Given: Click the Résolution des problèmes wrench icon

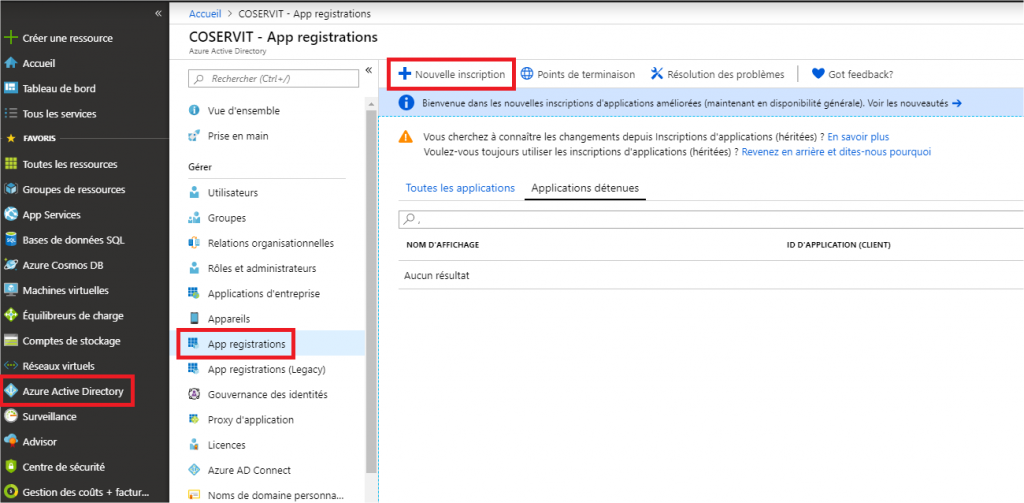Looking at the screenshot, I should point(656,74).
